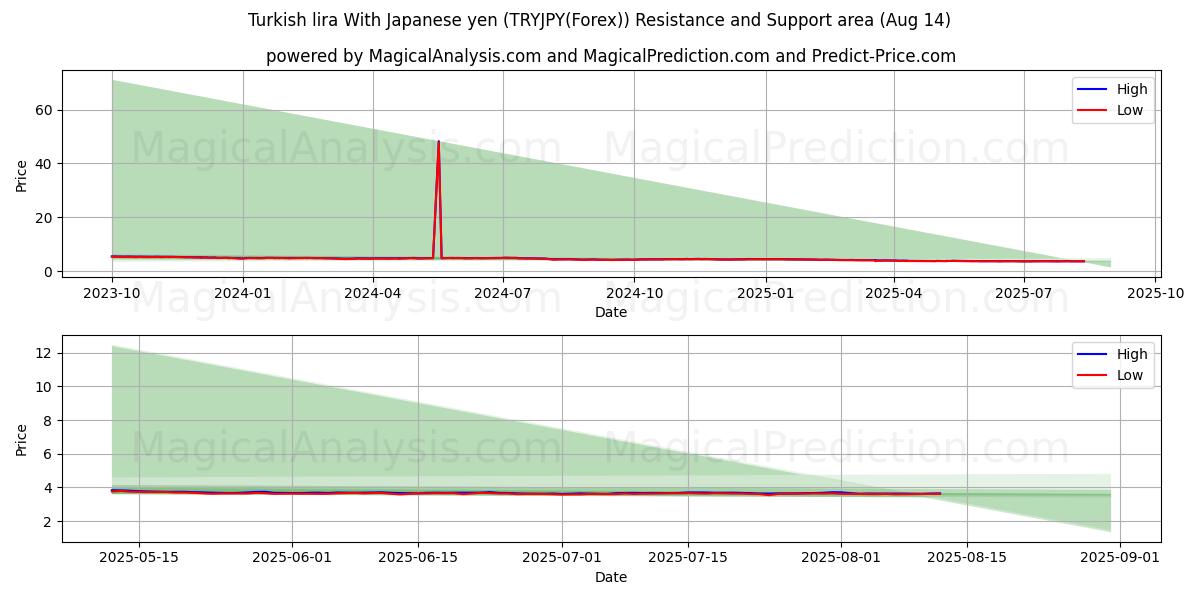1200x600 pixels.
Task: Click the '40' price tick in top chart
Action: 46,164
